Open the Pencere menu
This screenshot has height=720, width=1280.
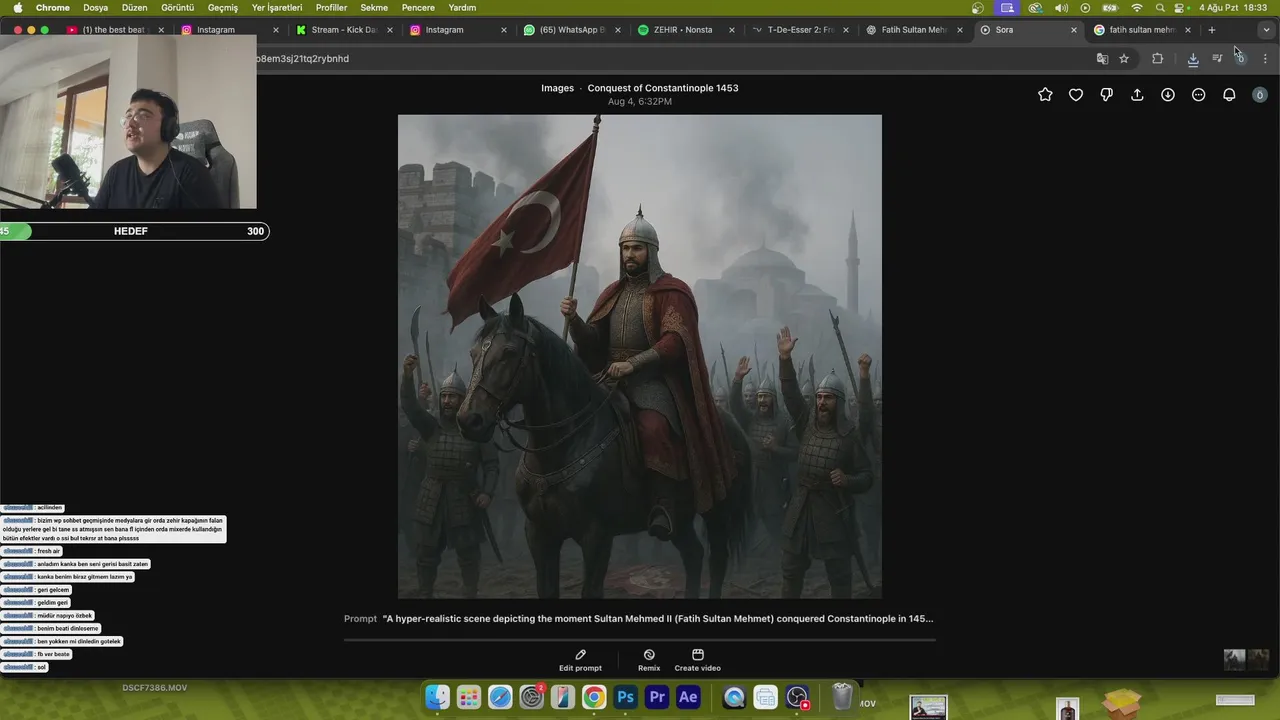click(418, 8)
